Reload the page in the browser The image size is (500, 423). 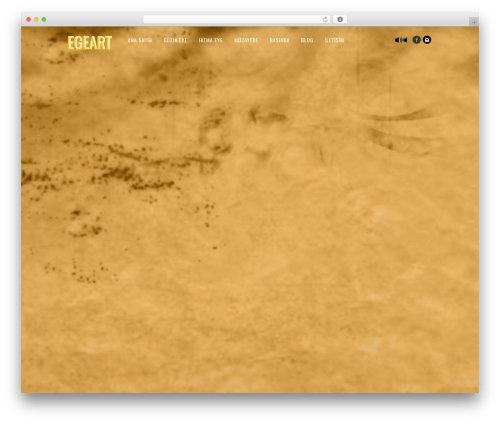(x=325, y=19)
